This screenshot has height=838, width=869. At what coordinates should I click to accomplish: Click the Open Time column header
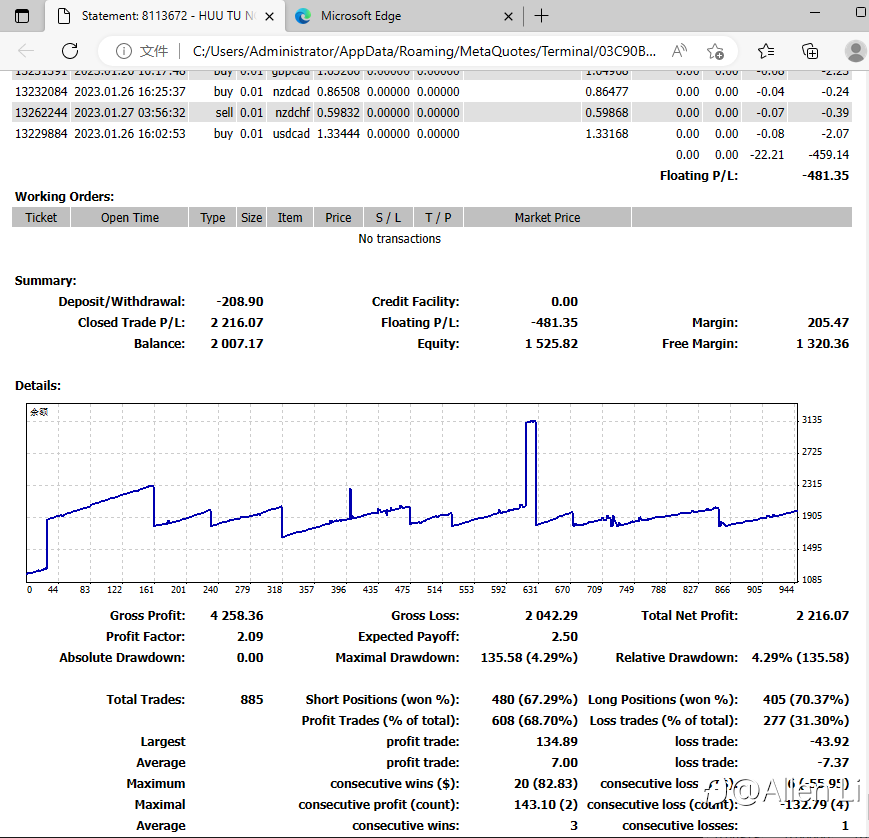(129, 217)
